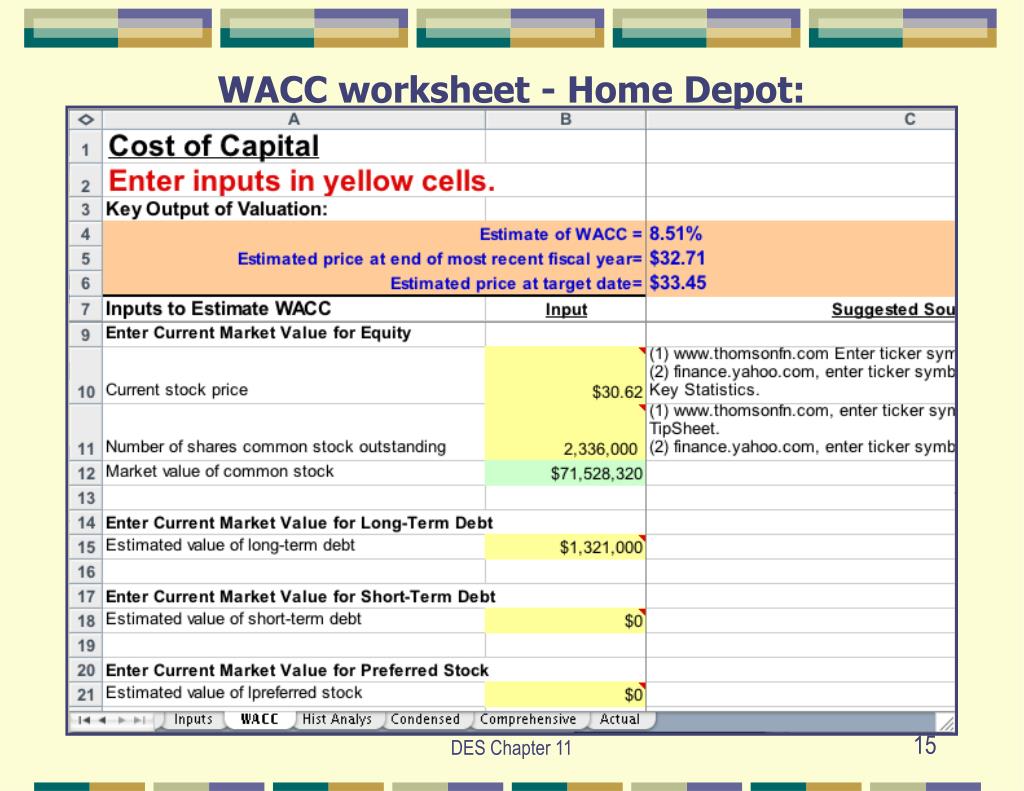Screen dimensions: 1024x791
Task: Click 'Enter inputs in yellow cells.' text
Action: click(x=302, y=181)
